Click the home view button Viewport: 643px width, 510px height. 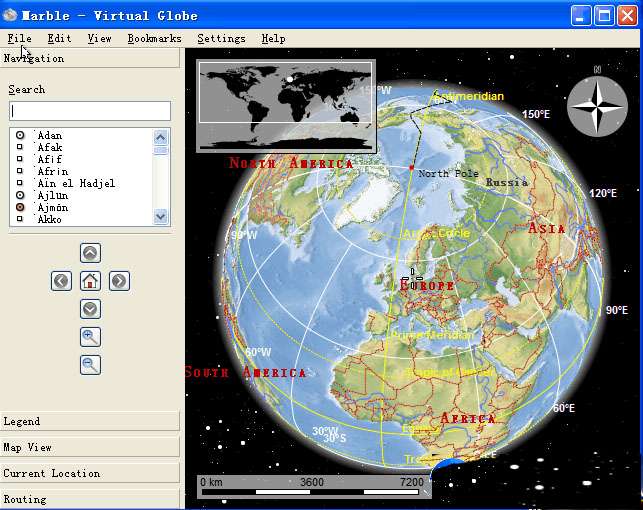pos(90,281)
